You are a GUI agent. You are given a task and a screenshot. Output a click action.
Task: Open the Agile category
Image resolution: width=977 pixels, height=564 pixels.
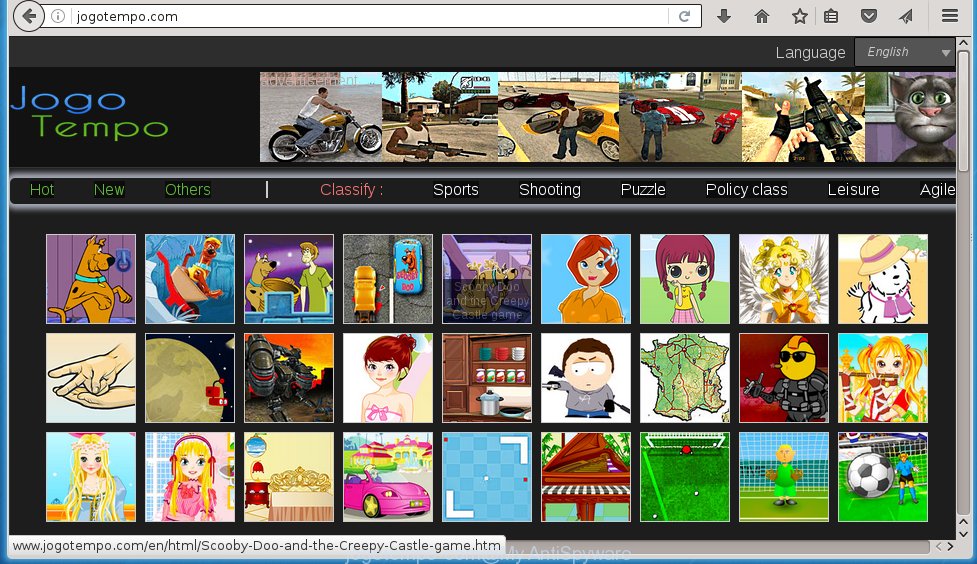[x=937, y=189]
